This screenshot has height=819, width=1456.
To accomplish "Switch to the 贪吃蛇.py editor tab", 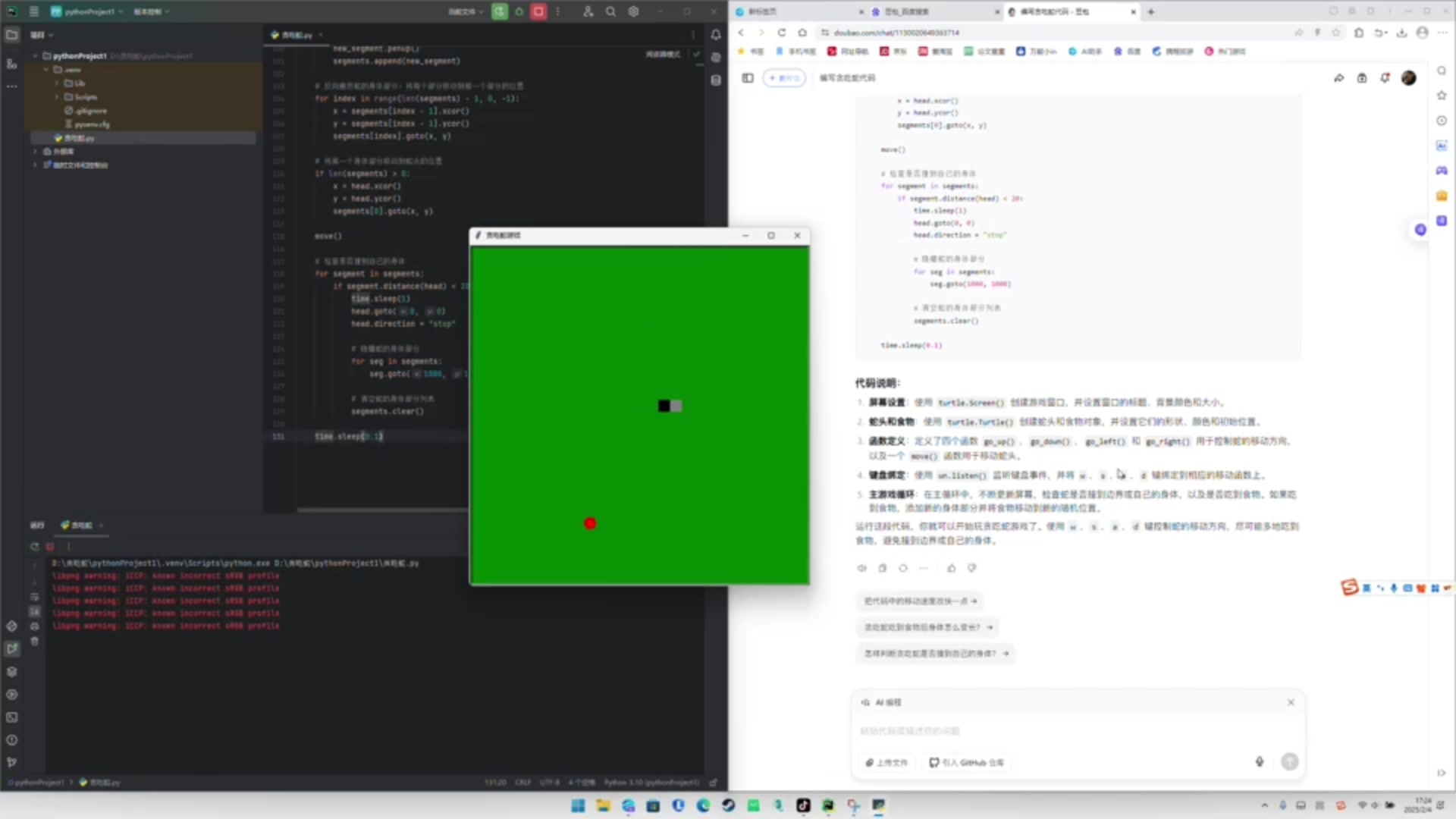I will [x=296, y=35].
